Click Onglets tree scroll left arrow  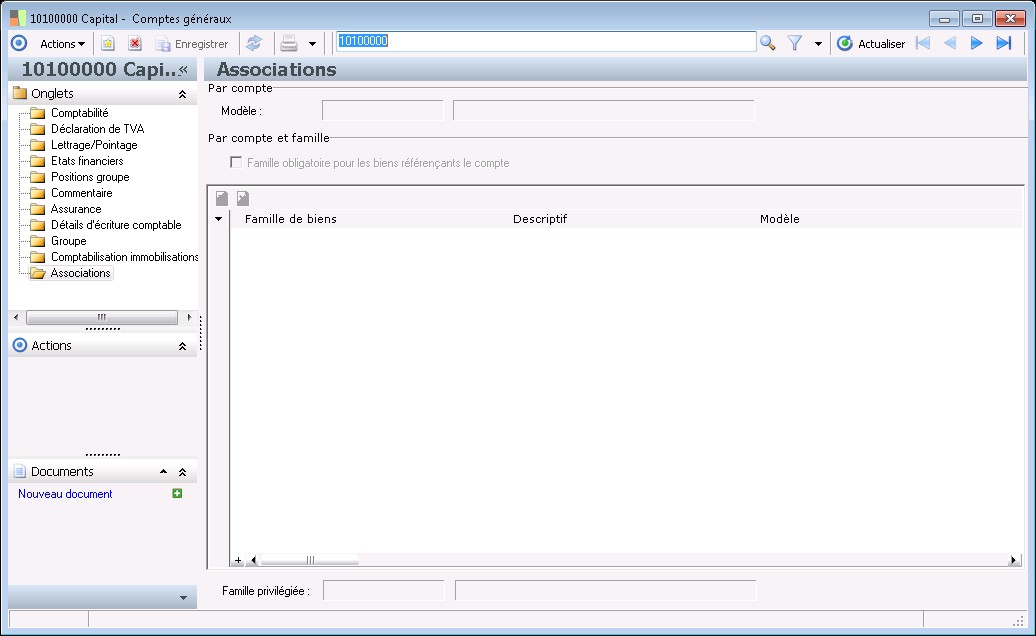pyautogui.click(x=16, y=317)
